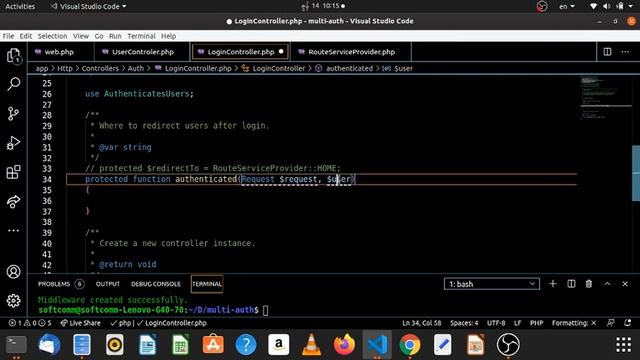Open the Accounts icon in activity bar
Image resolution: width=640 pixels, height=360 pixels.
13,271
